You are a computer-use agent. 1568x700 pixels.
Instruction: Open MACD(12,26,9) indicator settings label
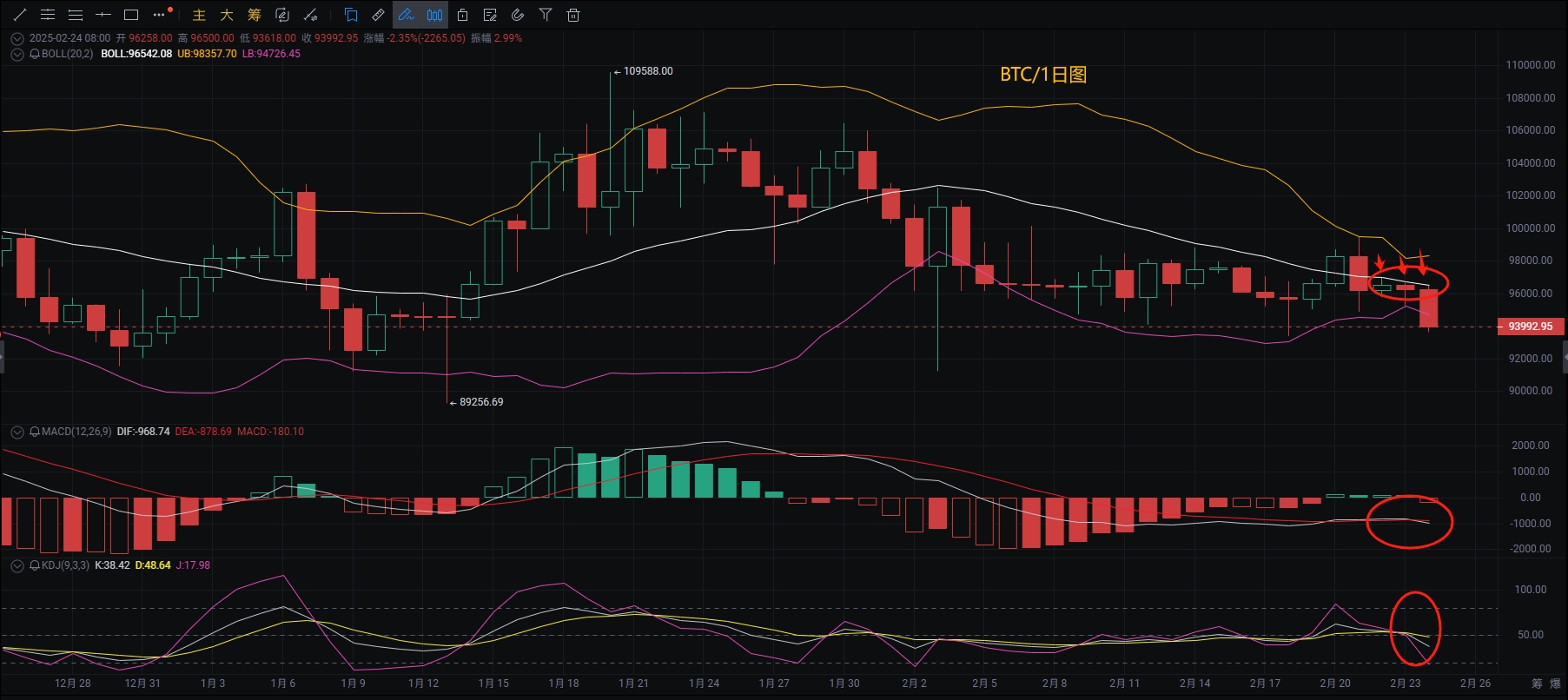[x=76, y=432]
